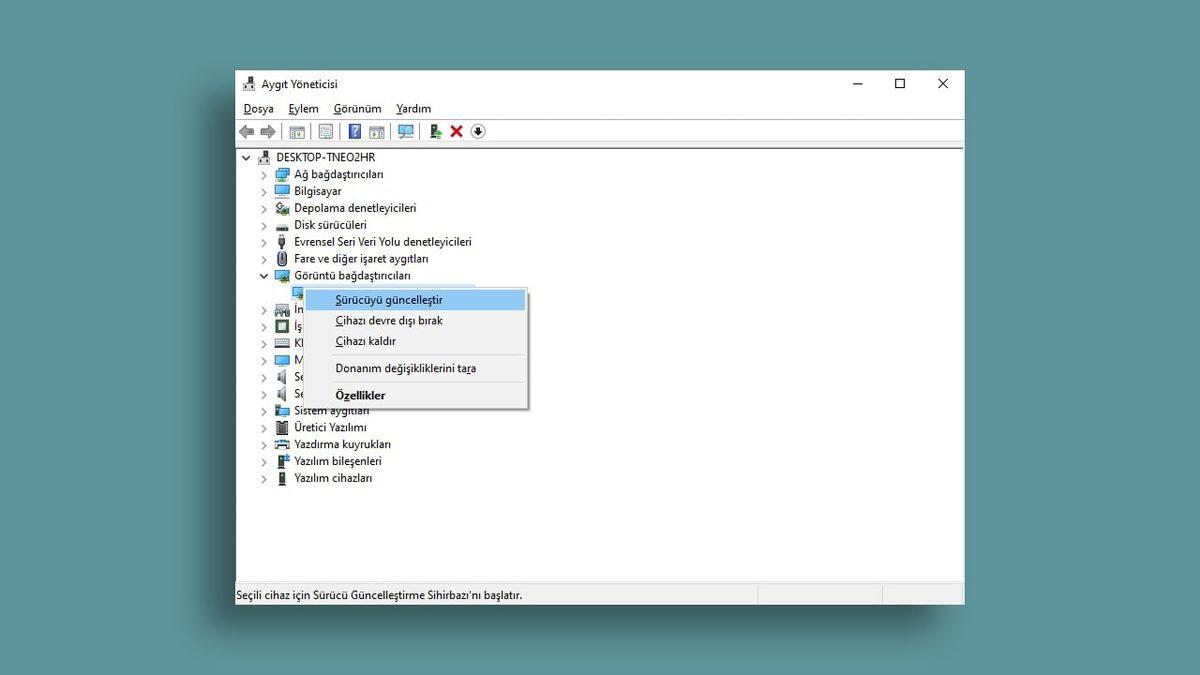Open Help via the blue question mark icon
This screenshot has width=1200, height=675.
[x=354, y=131]
